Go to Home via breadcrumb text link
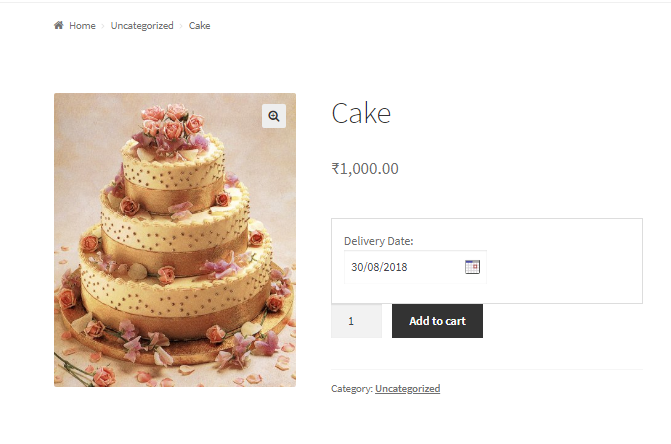 (82, 26)
